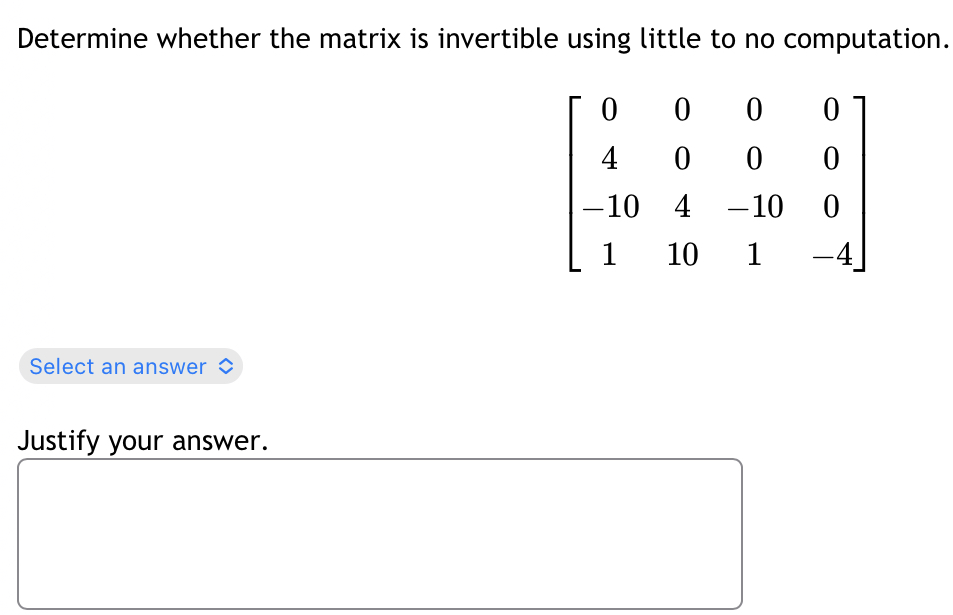Screen dimensions: 953x615
Task: Click the zero in the matrix top-left corner
Action: point(609,111)
